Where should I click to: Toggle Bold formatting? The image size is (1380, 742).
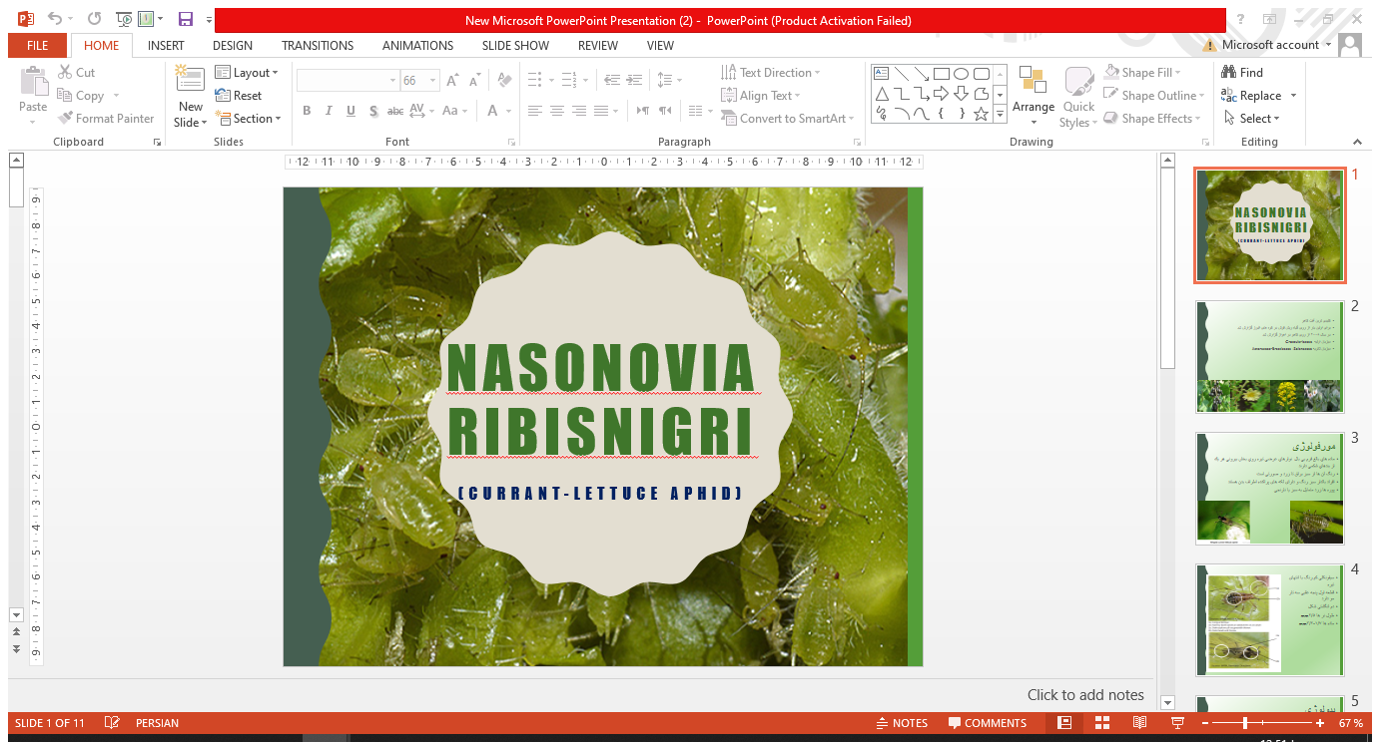point(307,111)
